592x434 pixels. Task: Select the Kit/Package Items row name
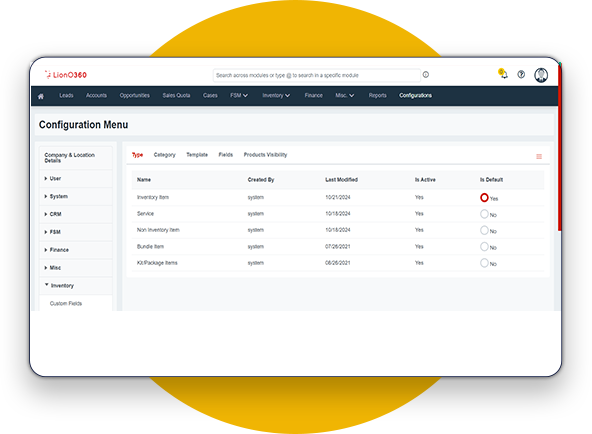click(157, 263)
